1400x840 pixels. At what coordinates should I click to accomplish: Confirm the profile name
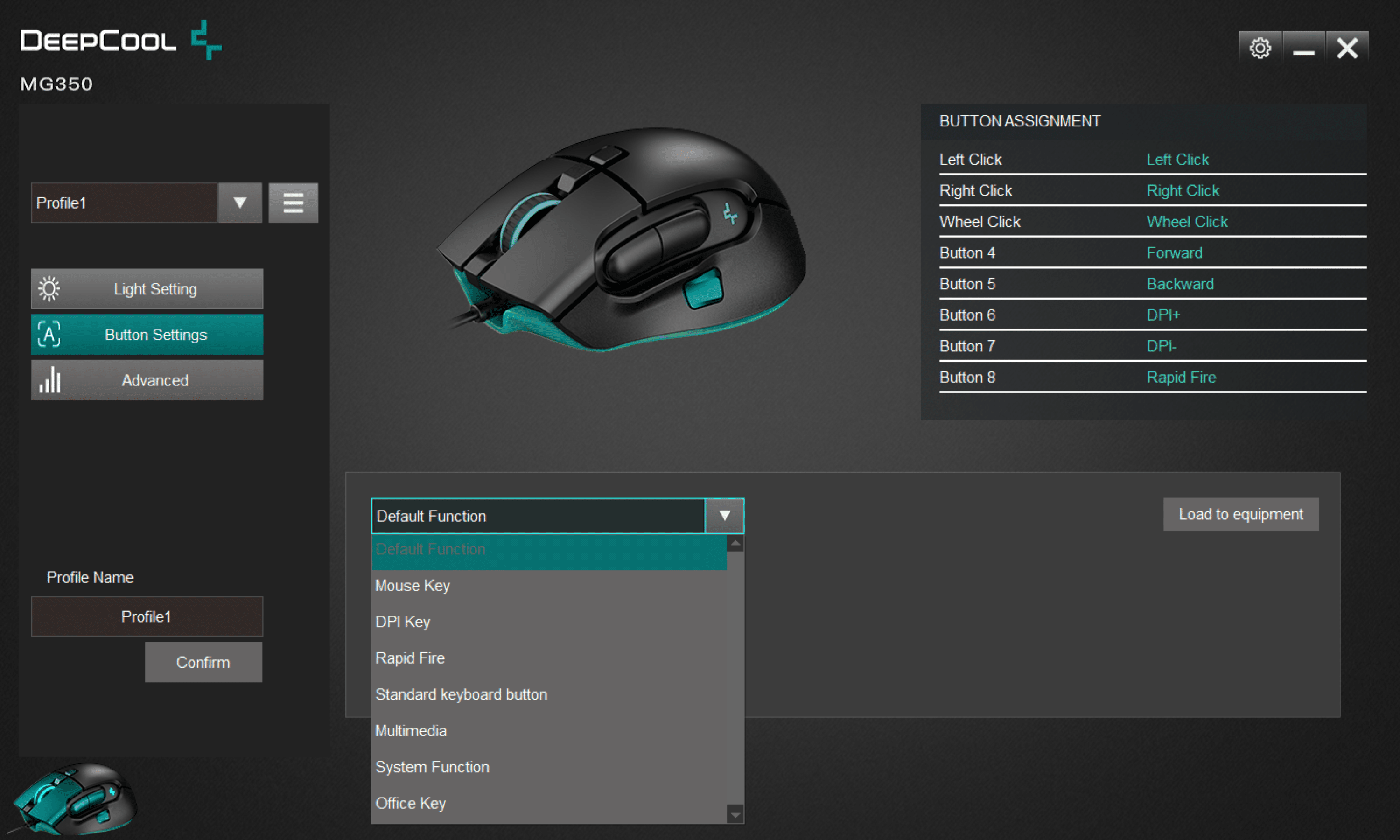203,662
